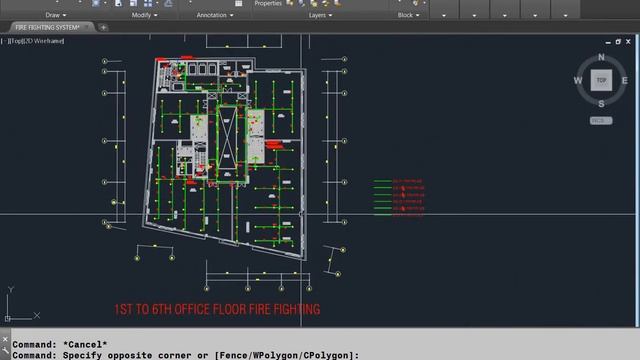This screenshot has width=640, height=360.
Task: Expand the Draw panel dropdown
Action: click(x=56, y=15)
